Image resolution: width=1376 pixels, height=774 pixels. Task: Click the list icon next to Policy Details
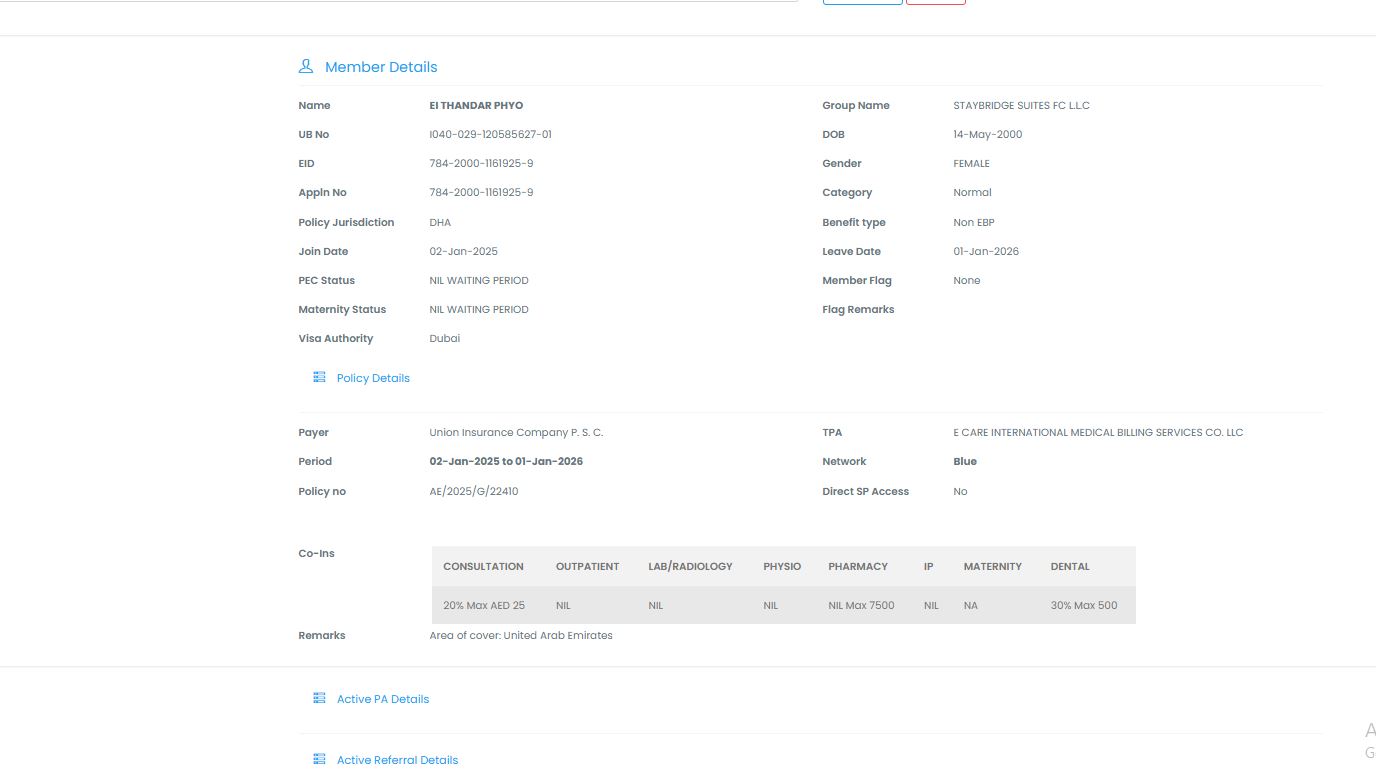[319, 378]
